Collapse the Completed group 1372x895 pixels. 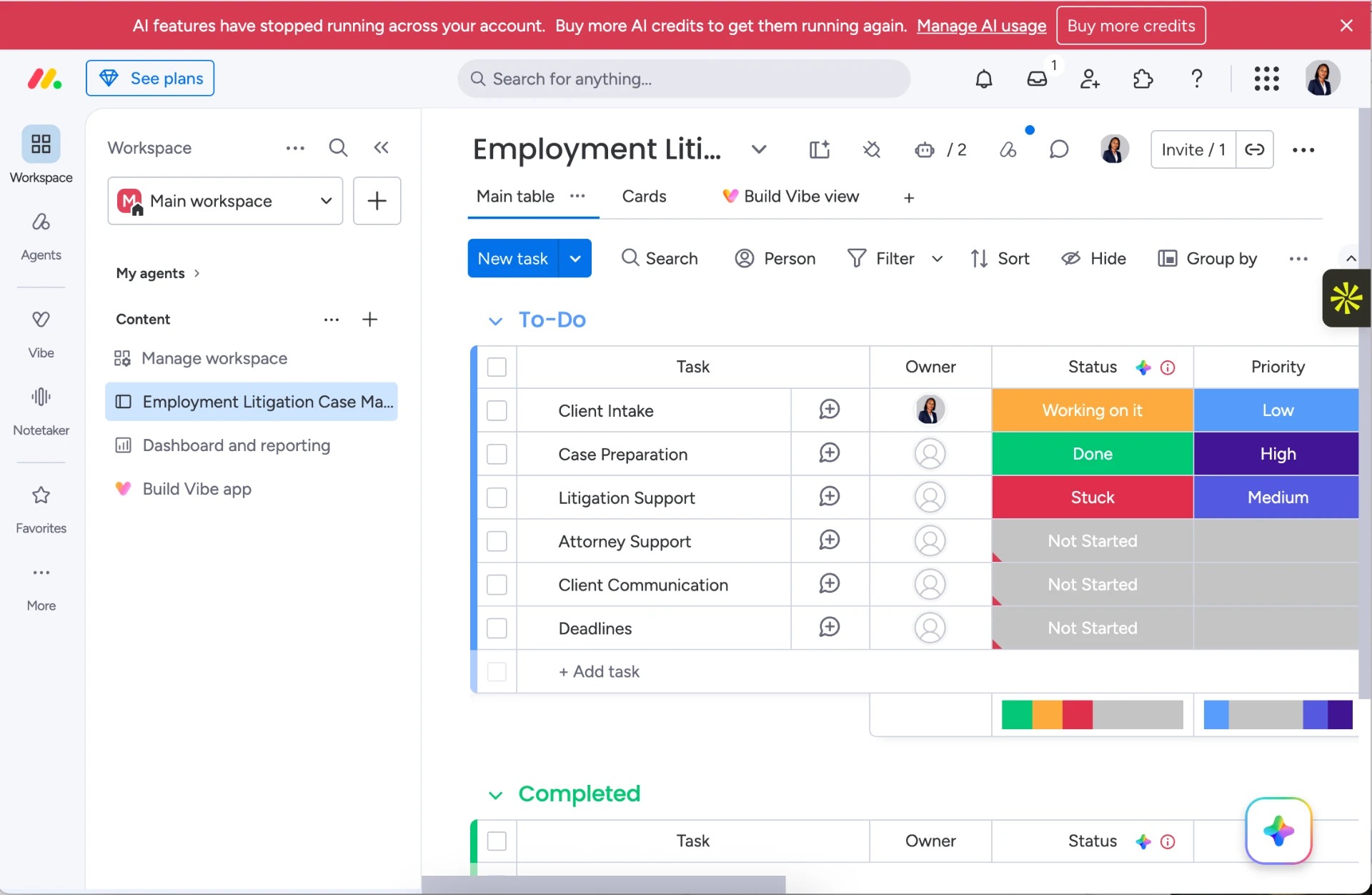tap(495, 795)
